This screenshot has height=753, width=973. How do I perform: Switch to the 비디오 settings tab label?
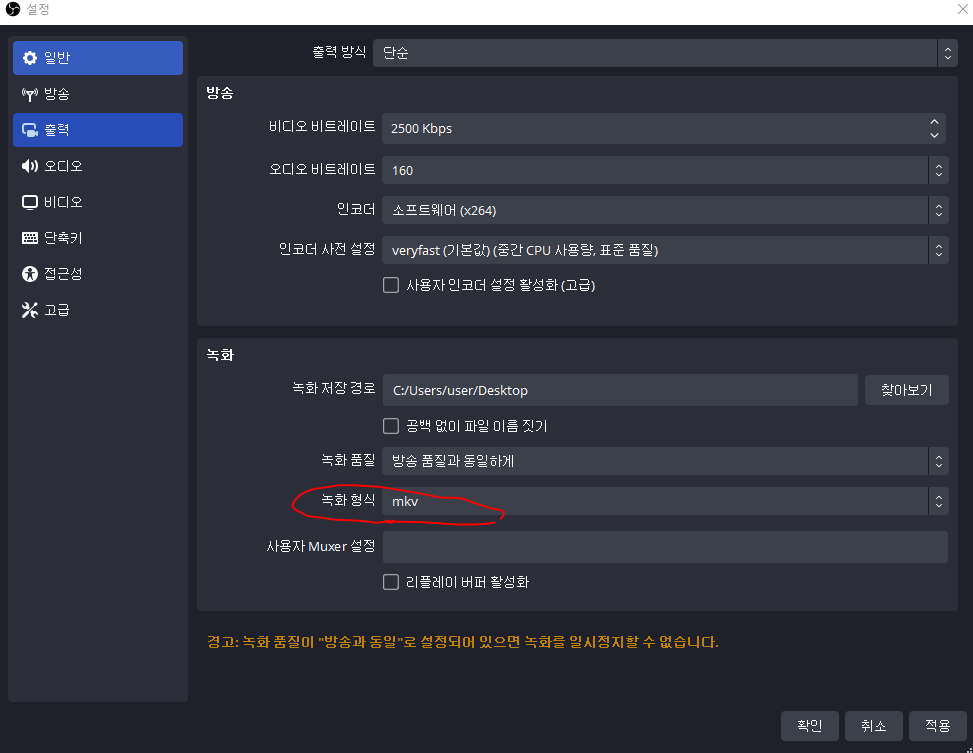tap(63, 202)
